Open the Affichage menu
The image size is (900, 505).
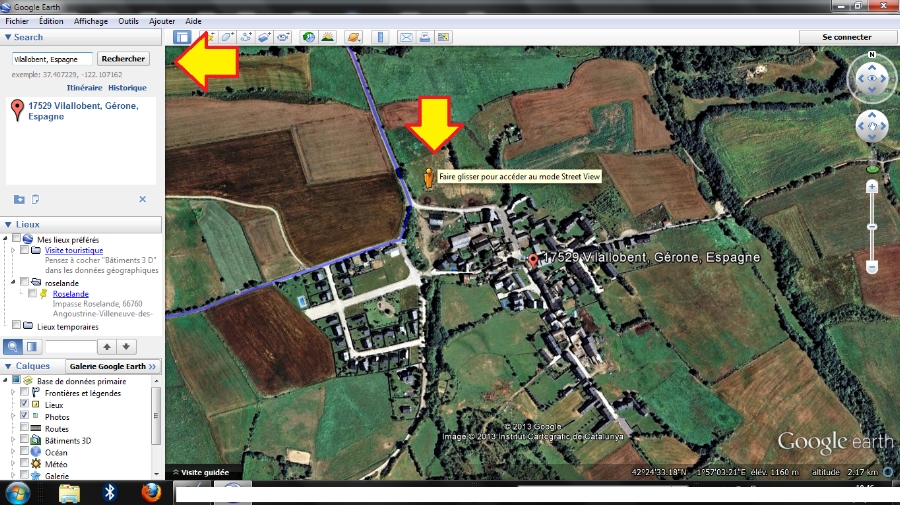click(91, 20)
